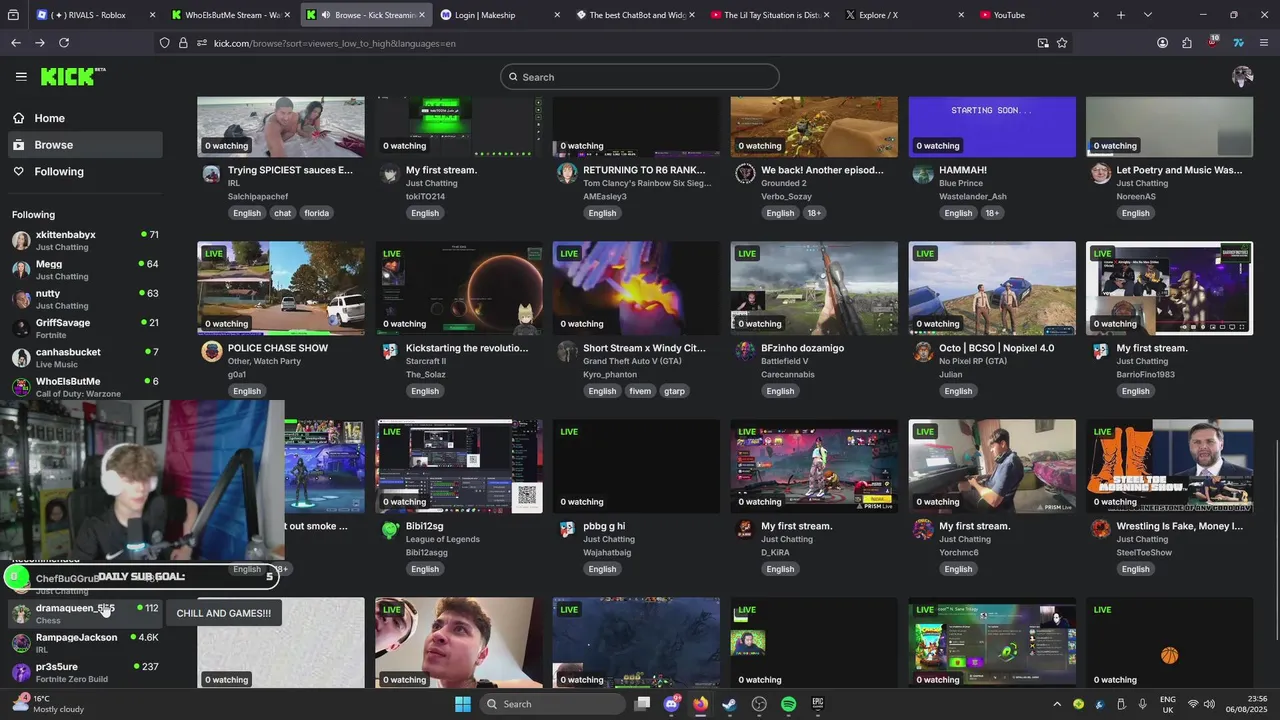Open Steam from the taskbar

pyautogui.click(x=730, y=704)
